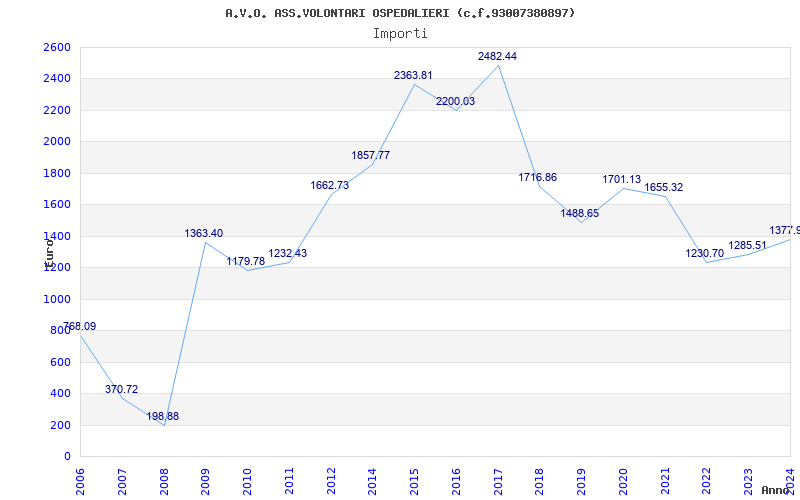Viewport: 800px width, 500px height.
Task: Click the peak value 2482.44
Action: click(497, 56)
